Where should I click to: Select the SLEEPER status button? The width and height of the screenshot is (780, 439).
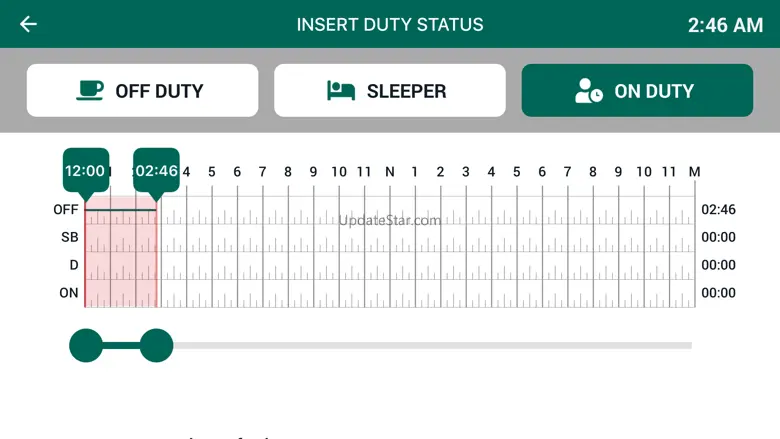click(x=390, y=90)
